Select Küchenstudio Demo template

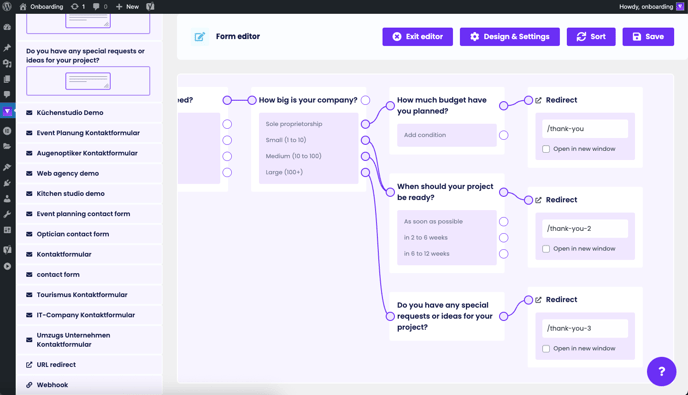[89, 113]
